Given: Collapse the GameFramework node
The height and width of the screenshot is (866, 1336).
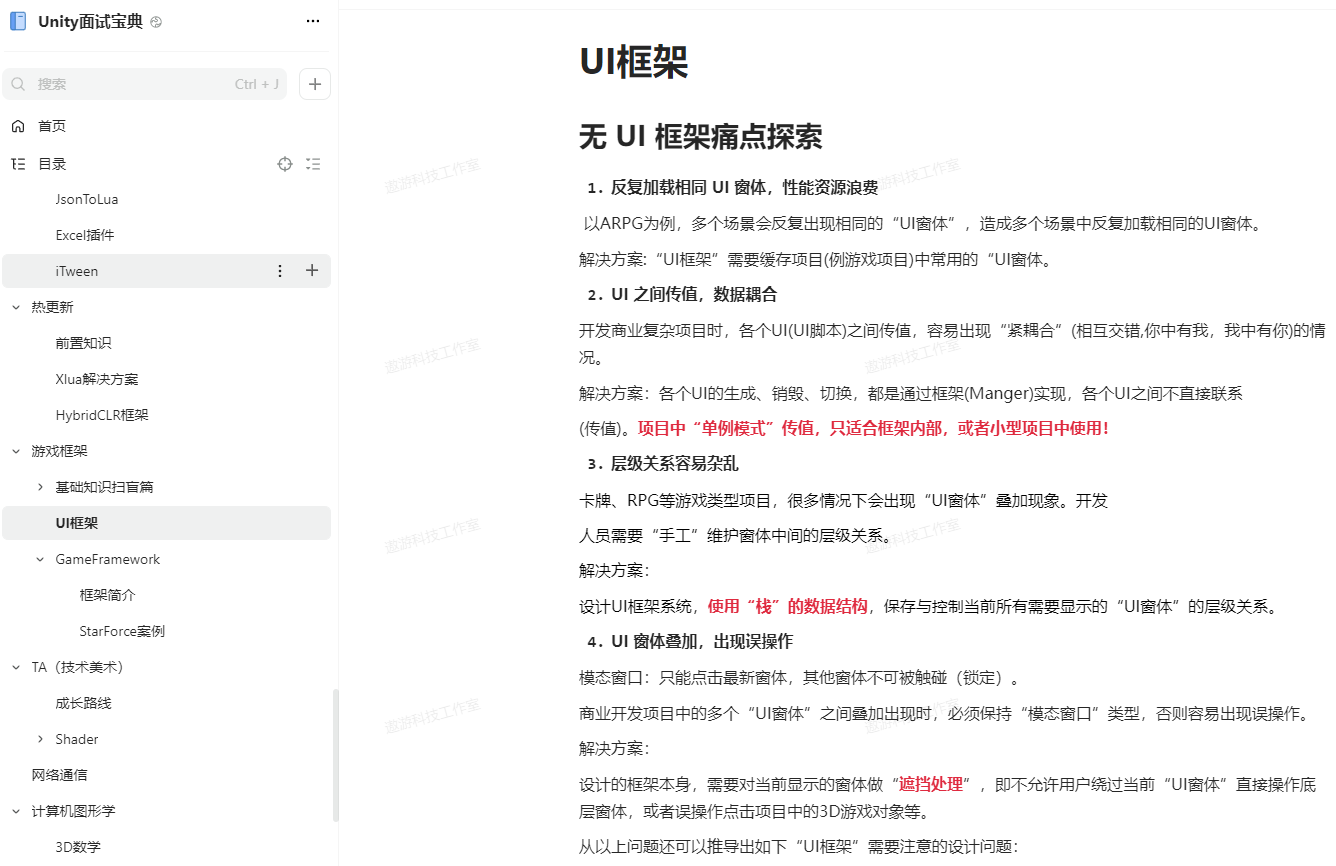Looking at the screenshot, I should [40, 559].
